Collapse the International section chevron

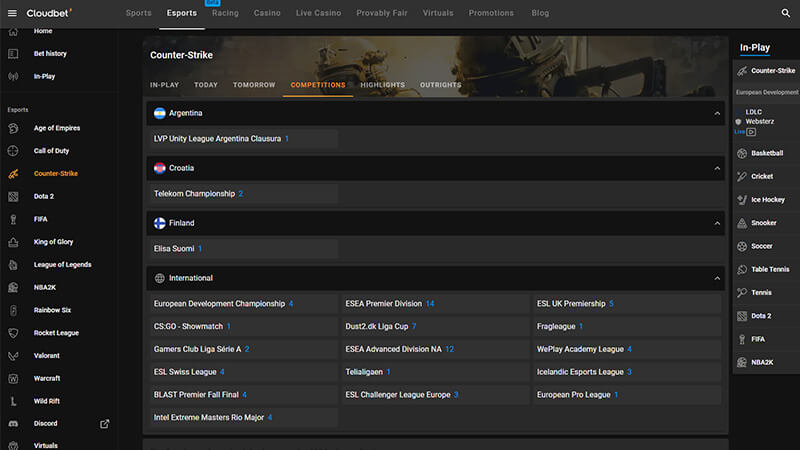tap(717, 278)
